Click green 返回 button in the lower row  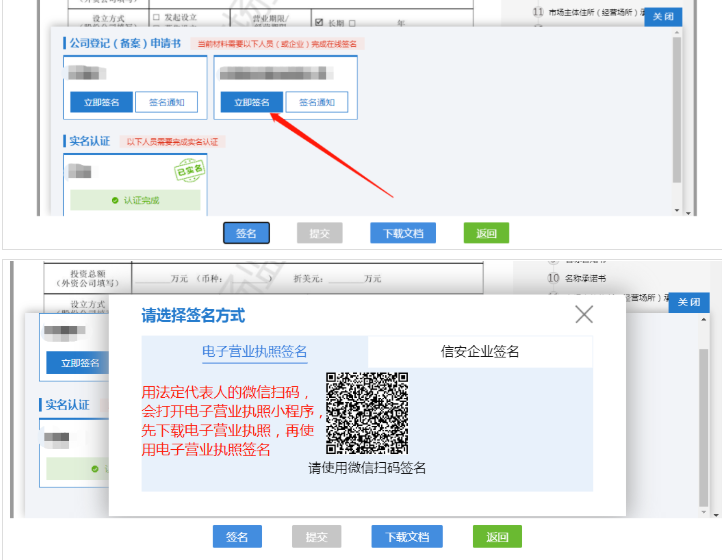(x=498, y=537)
